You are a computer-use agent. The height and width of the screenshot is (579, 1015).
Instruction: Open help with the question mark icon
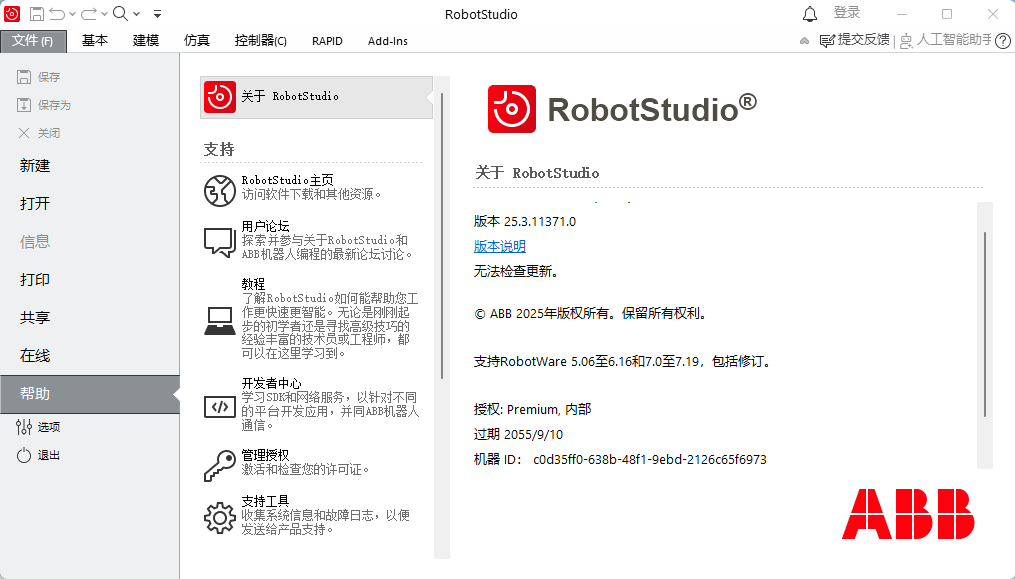[1004, 41]
